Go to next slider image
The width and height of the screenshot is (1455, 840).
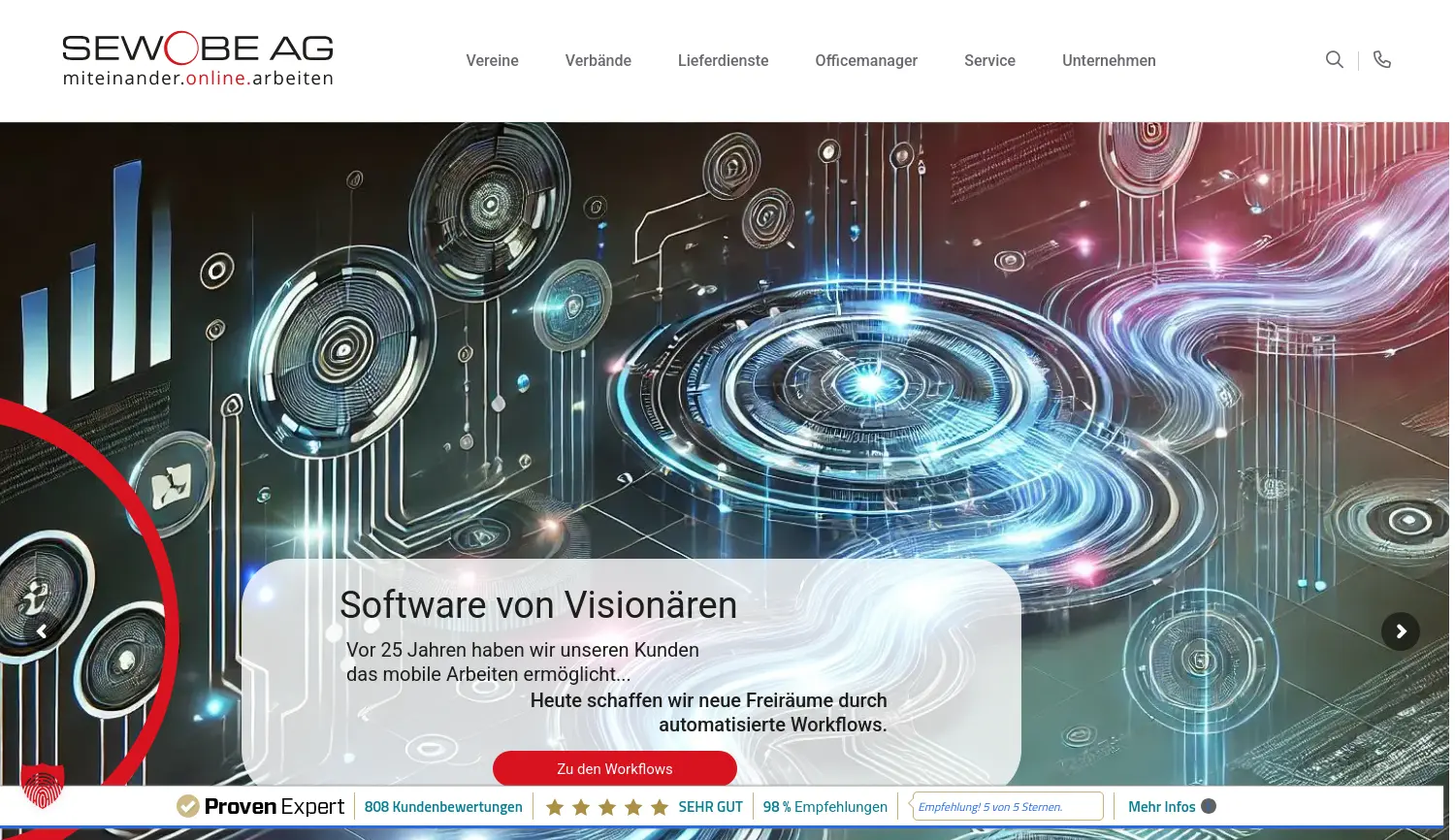pos(1401,630)
